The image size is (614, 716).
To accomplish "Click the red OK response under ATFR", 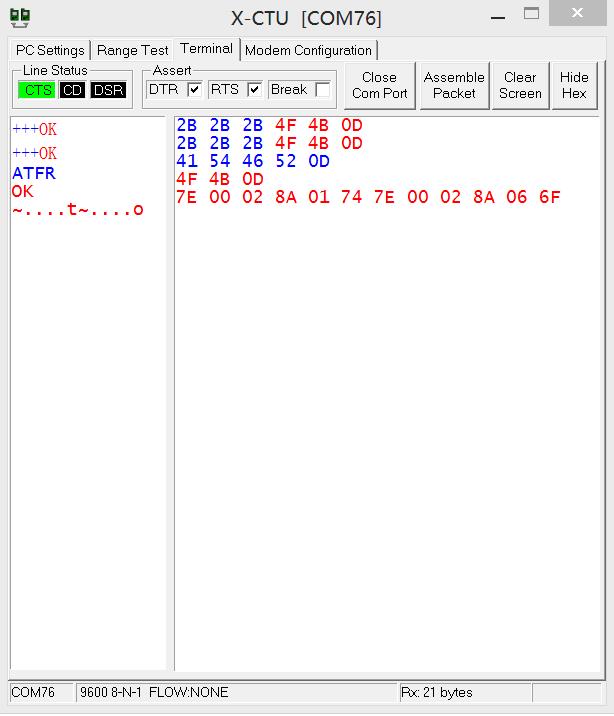I will tap(23, 192).
